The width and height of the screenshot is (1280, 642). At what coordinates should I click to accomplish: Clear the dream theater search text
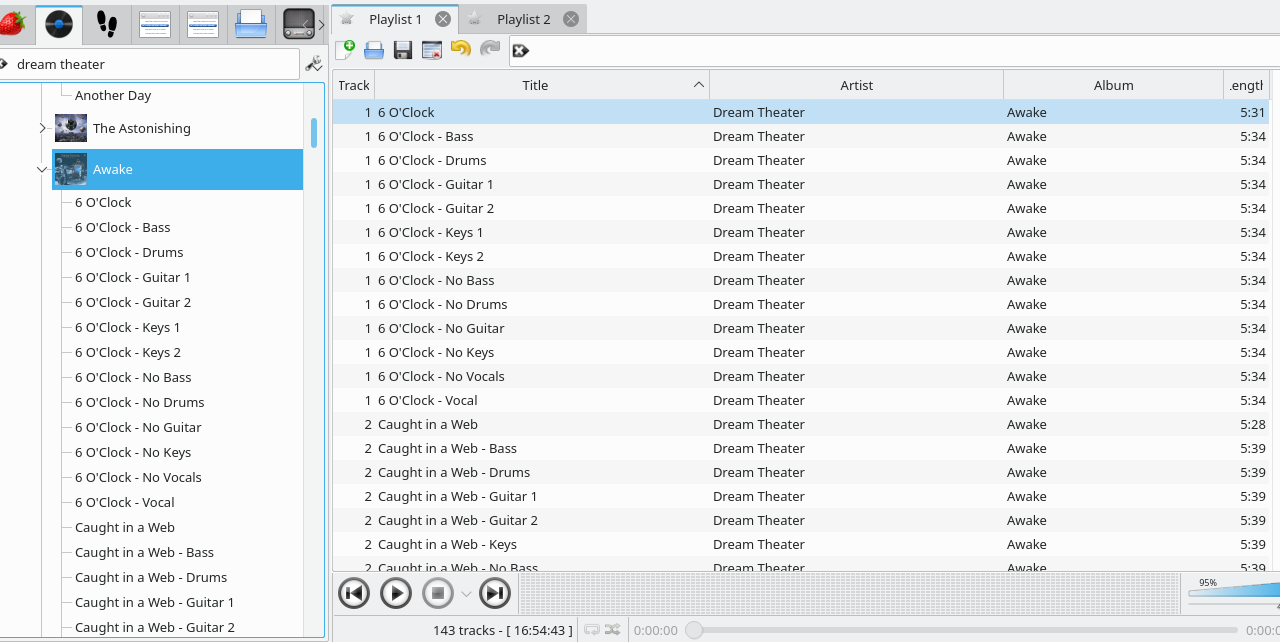[3, 64]
